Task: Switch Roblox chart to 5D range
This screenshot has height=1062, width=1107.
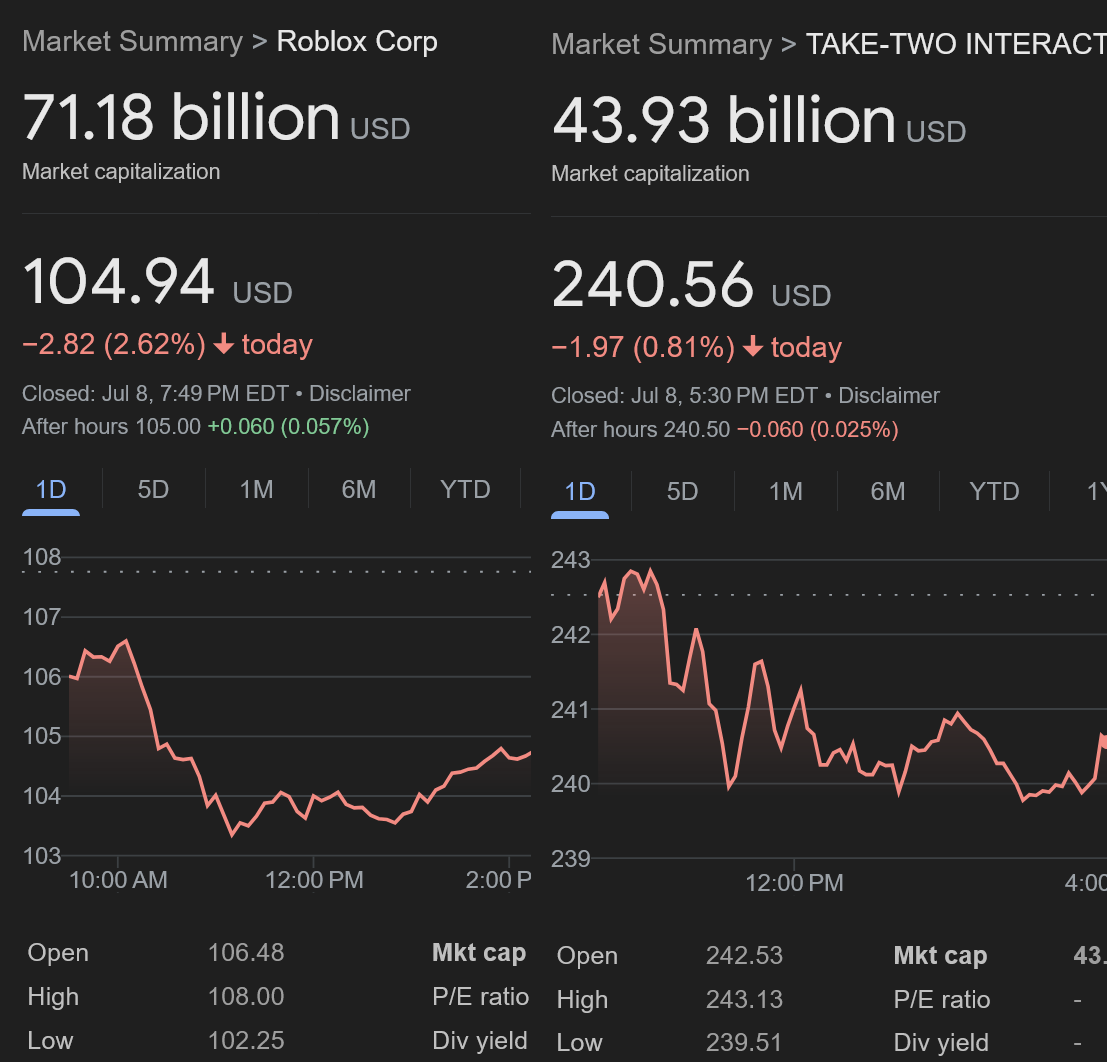Action: click(x=153, y=489)
